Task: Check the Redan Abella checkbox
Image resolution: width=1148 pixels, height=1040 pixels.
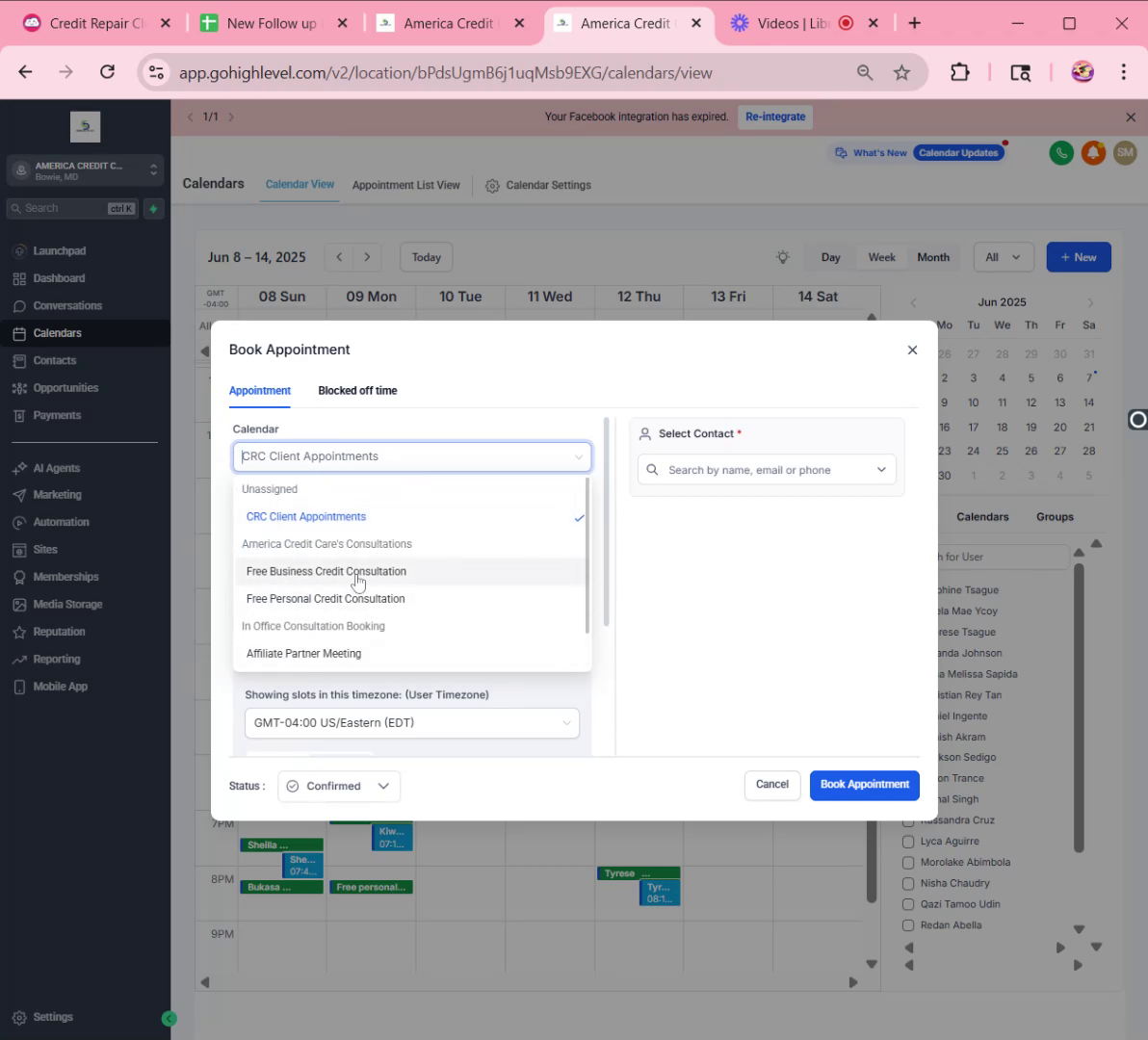Action: click(x=908, y=925)
